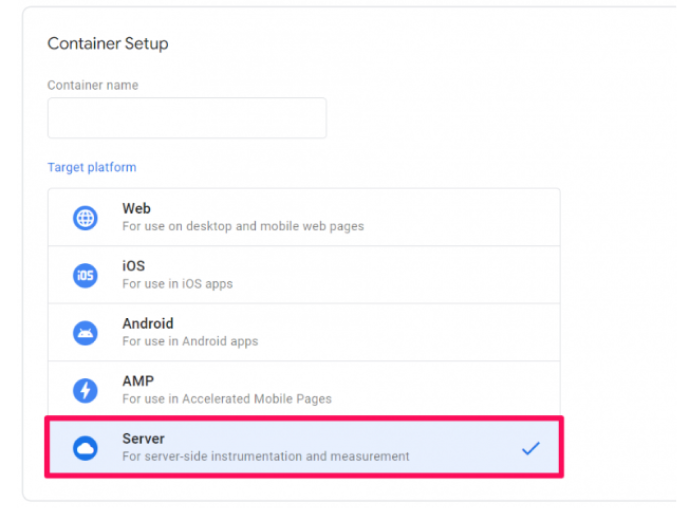The height and width of the screenshot is (509, 690).
Task: Select the Server cloud icon
Action: 85,448
